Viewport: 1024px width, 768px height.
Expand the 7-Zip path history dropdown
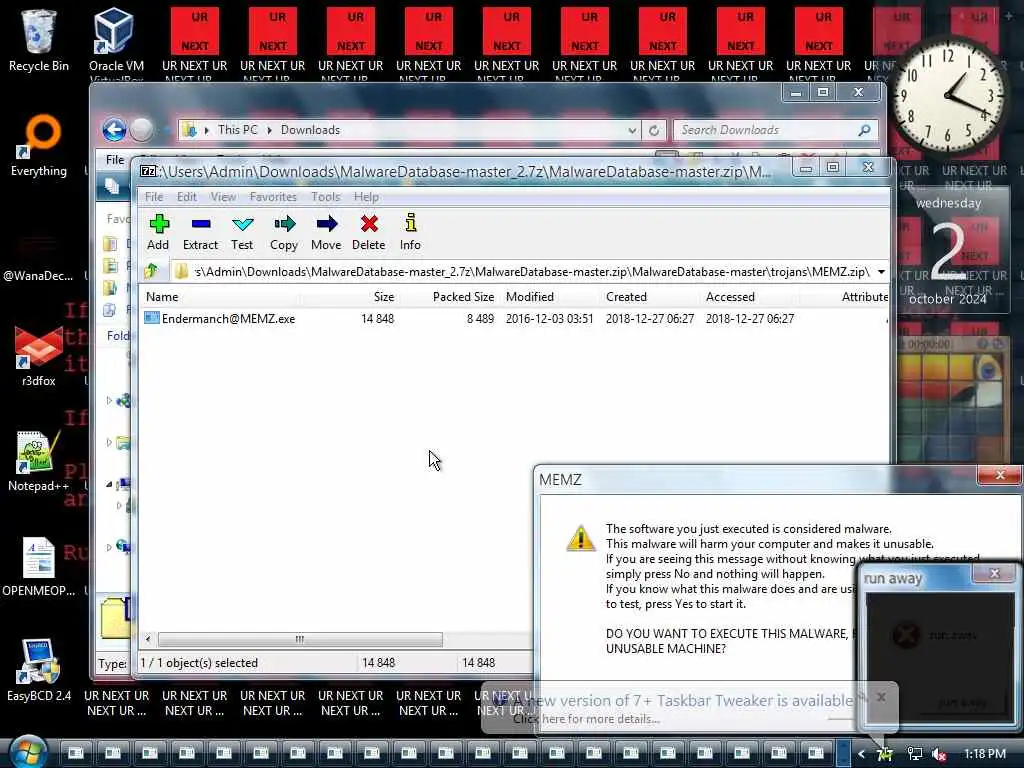(x=881, y=272)
